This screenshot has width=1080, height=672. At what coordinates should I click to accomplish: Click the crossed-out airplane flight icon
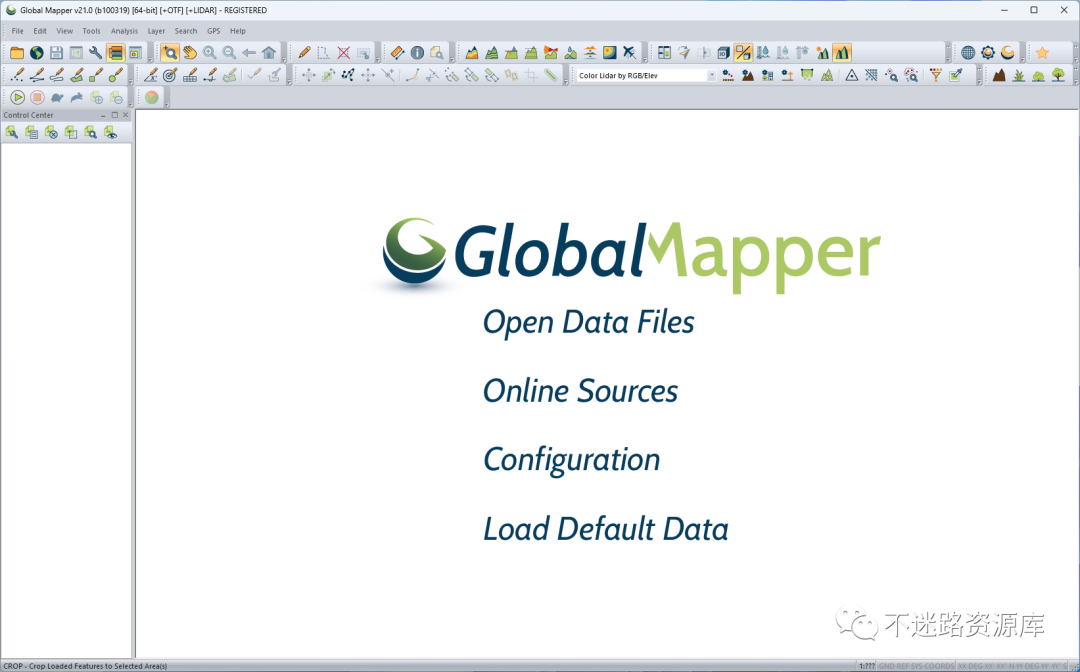tap(630, 53)
